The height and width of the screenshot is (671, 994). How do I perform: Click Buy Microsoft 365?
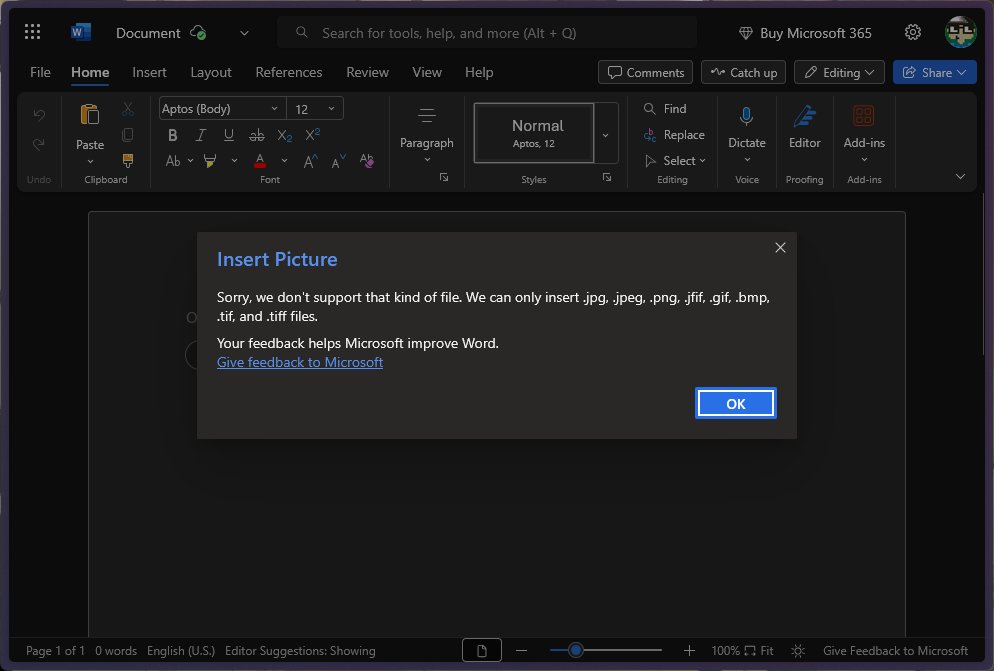click(805, 33)
